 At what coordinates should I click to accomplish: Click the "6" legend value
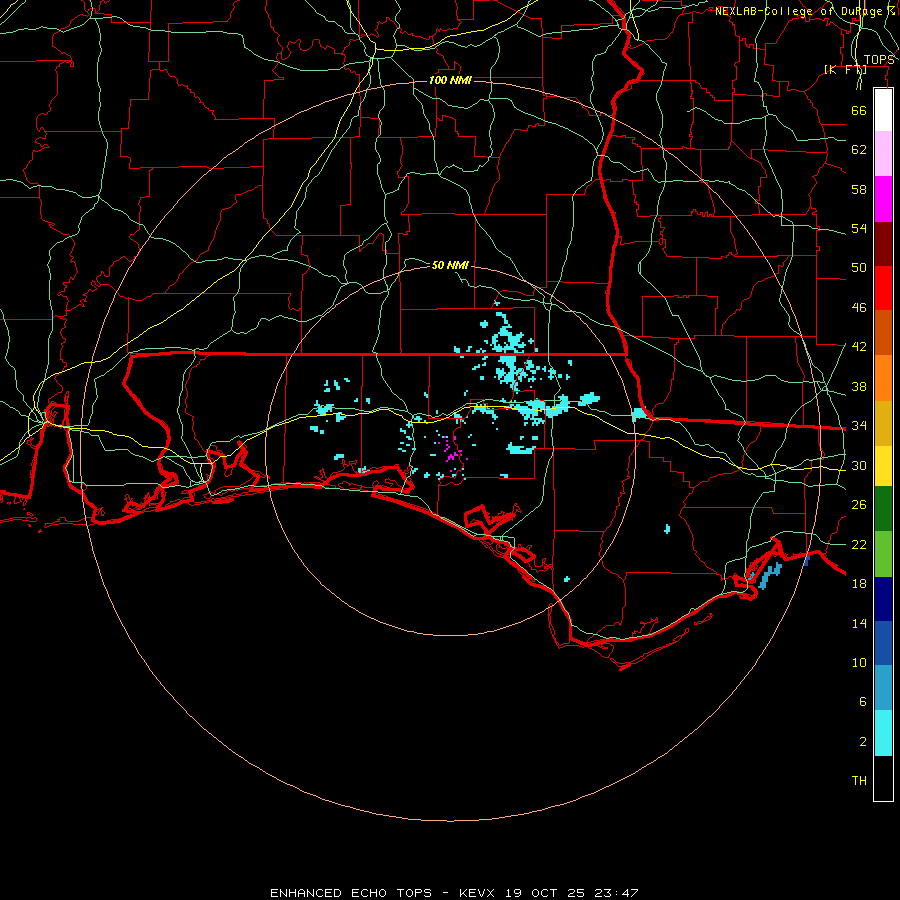pyautogui.click(x=863, y=702)
